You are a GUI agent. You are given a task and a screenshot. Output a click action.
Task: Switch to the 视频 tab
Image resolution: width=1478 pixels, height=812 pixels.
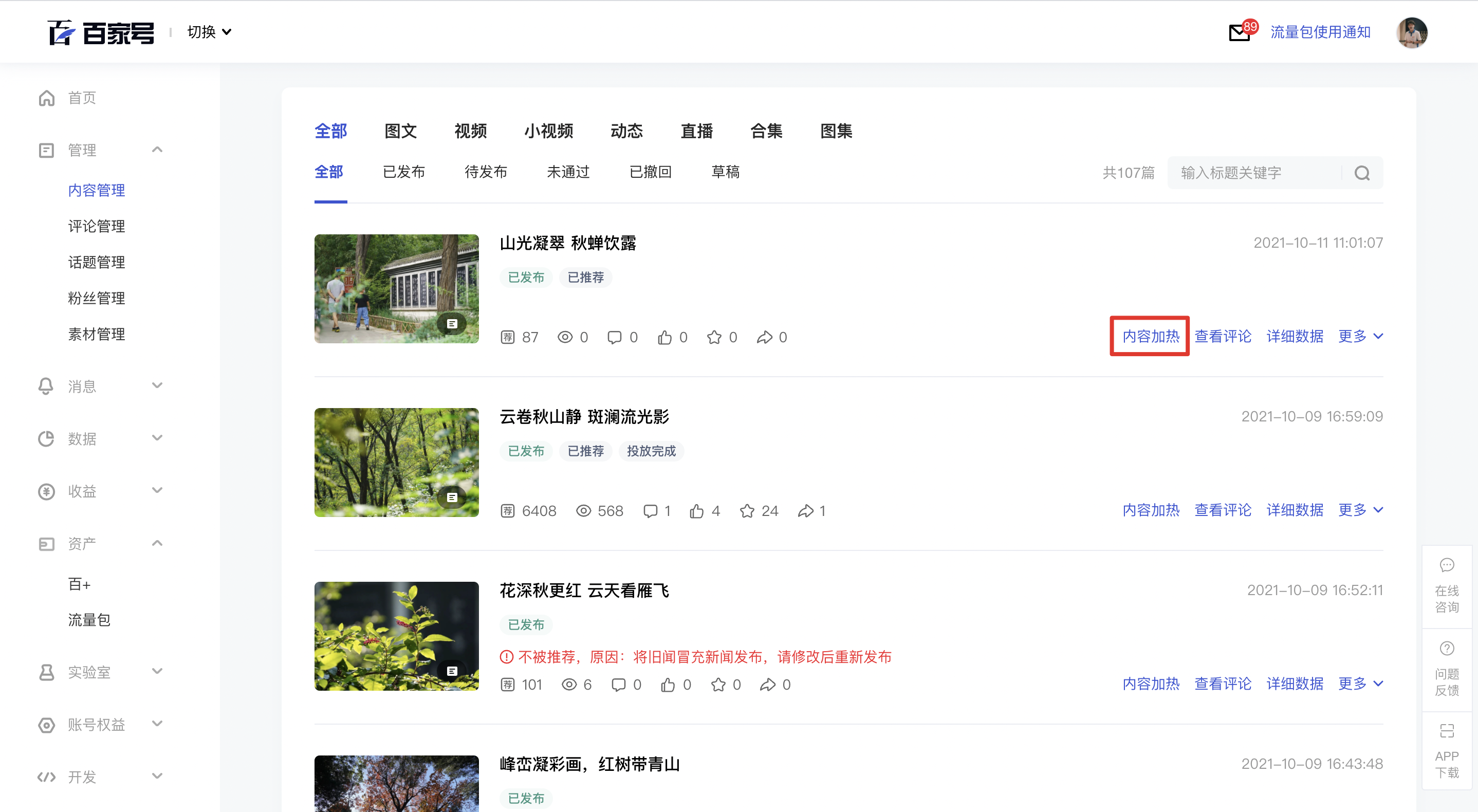(x=470, y=132)
